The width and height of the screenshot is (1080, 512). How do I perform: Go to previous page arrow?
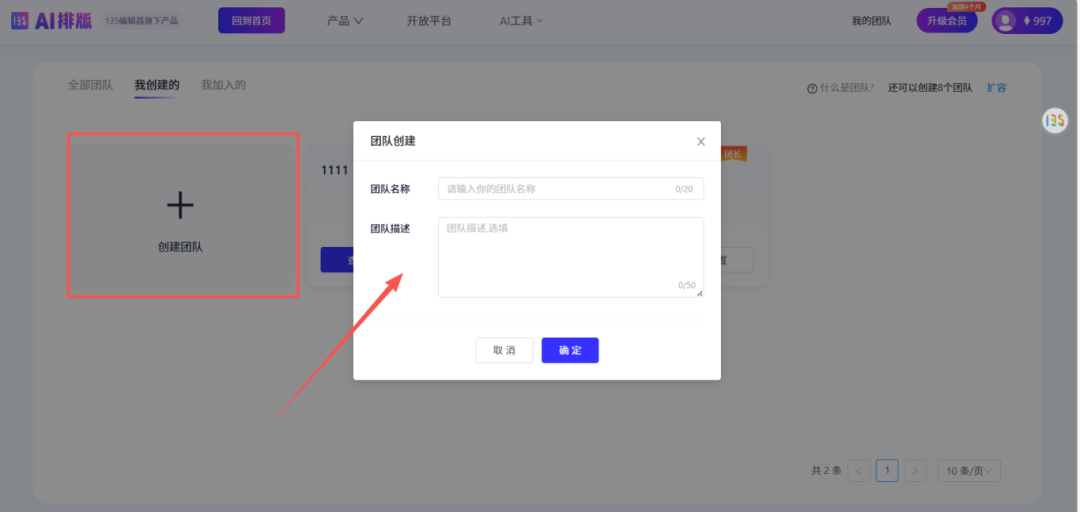(x=859, y=471)
